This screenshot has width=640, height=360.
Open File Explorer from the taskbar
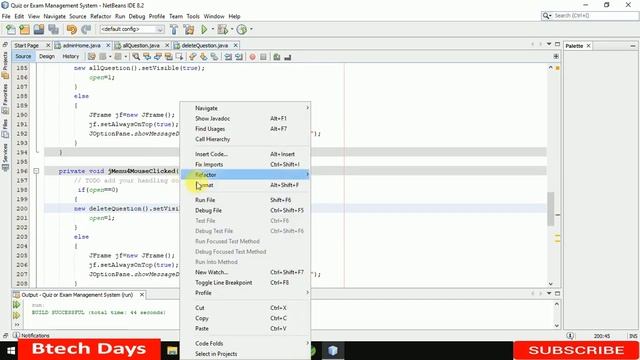[172, 351]
